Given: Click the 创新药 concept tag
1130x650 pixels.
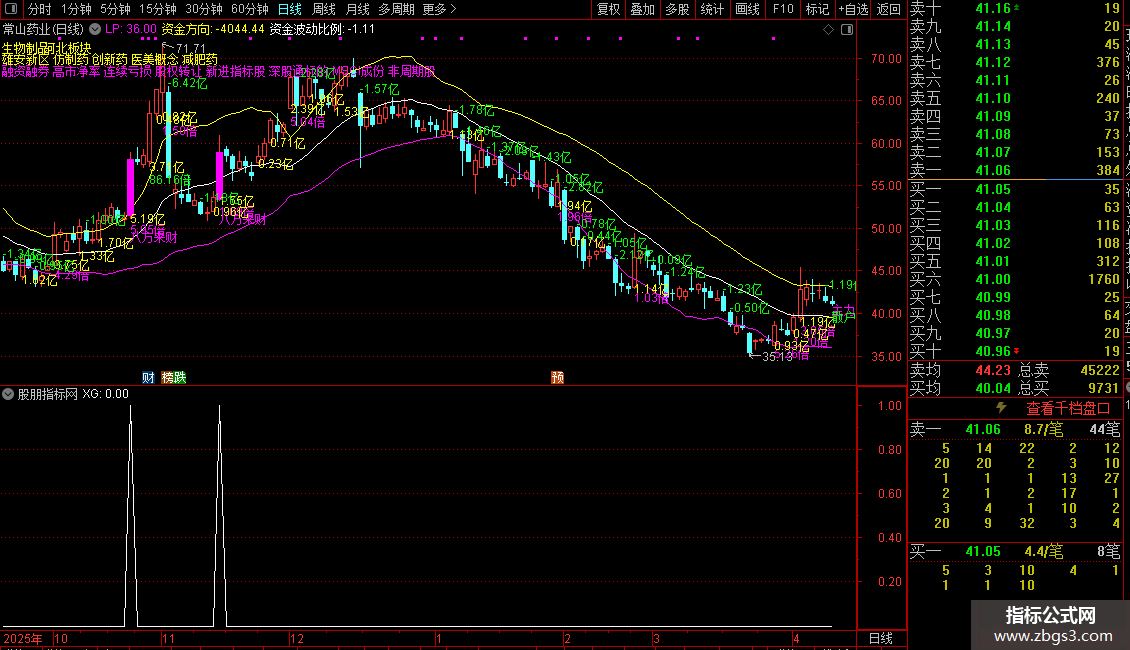Looking at the screenshot, I should [110, 60].
